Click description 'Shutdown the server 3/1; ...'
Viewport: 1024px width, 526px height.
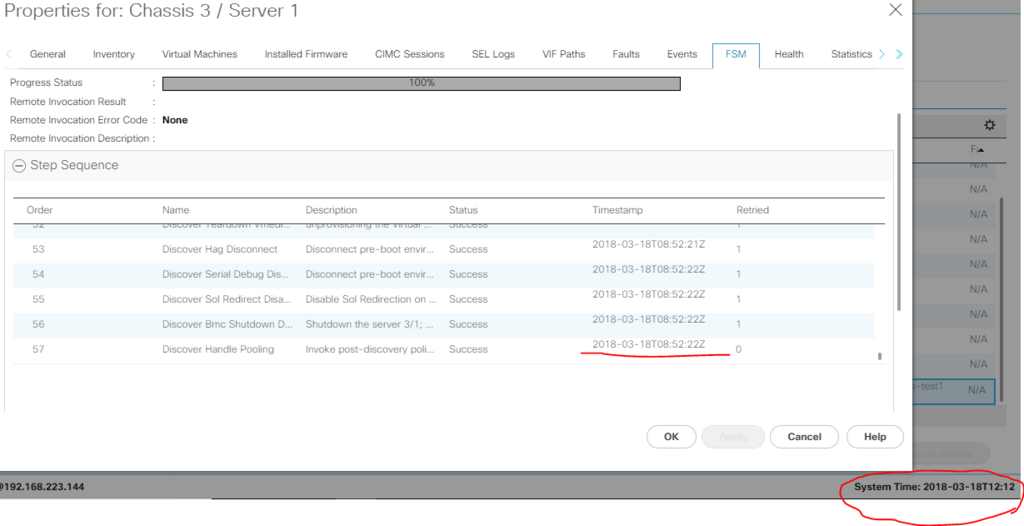[370, 325]
